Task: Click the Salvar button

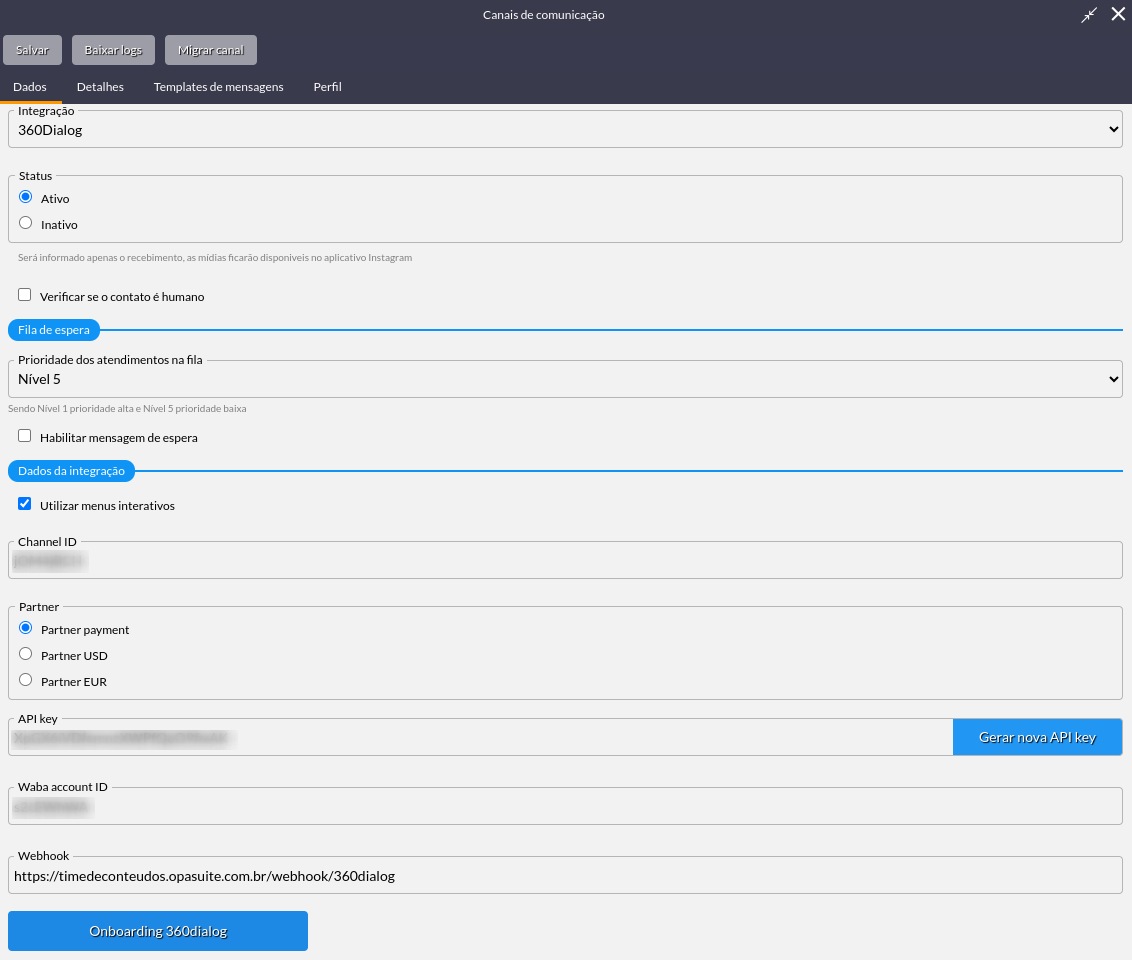Action: [x=32, y=50]
